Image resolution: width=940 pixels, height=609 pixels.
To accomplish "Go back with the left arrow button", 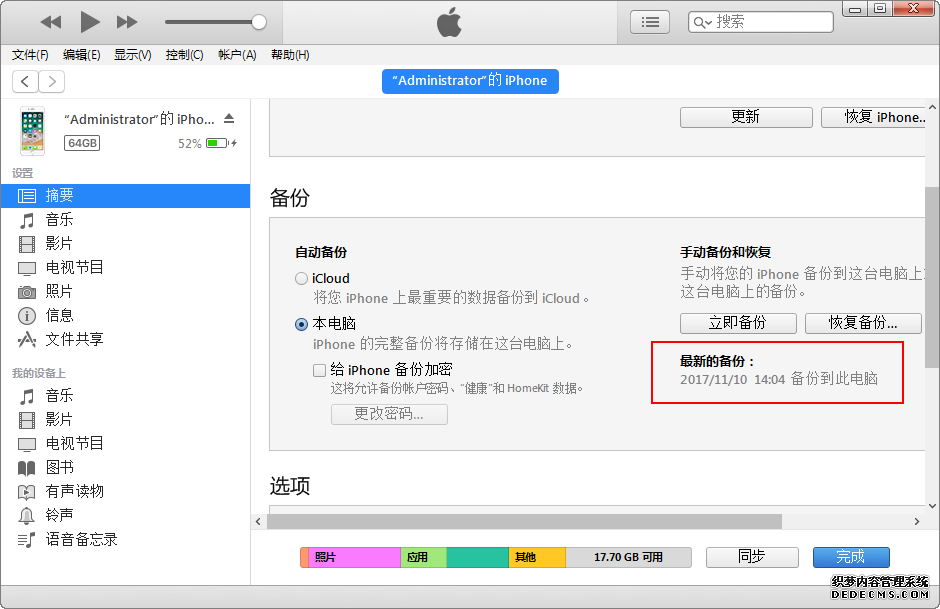I will click(25, 81).
